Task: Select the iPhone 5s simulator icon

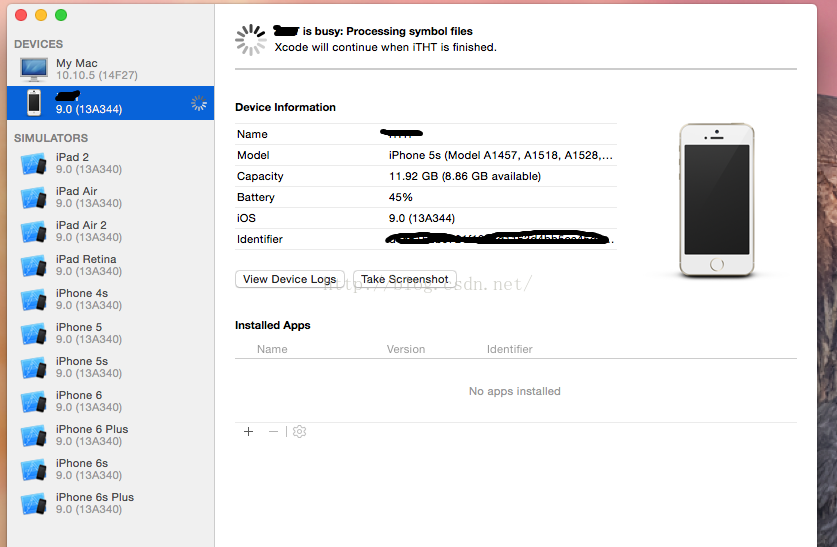Action: coord(34,368)
